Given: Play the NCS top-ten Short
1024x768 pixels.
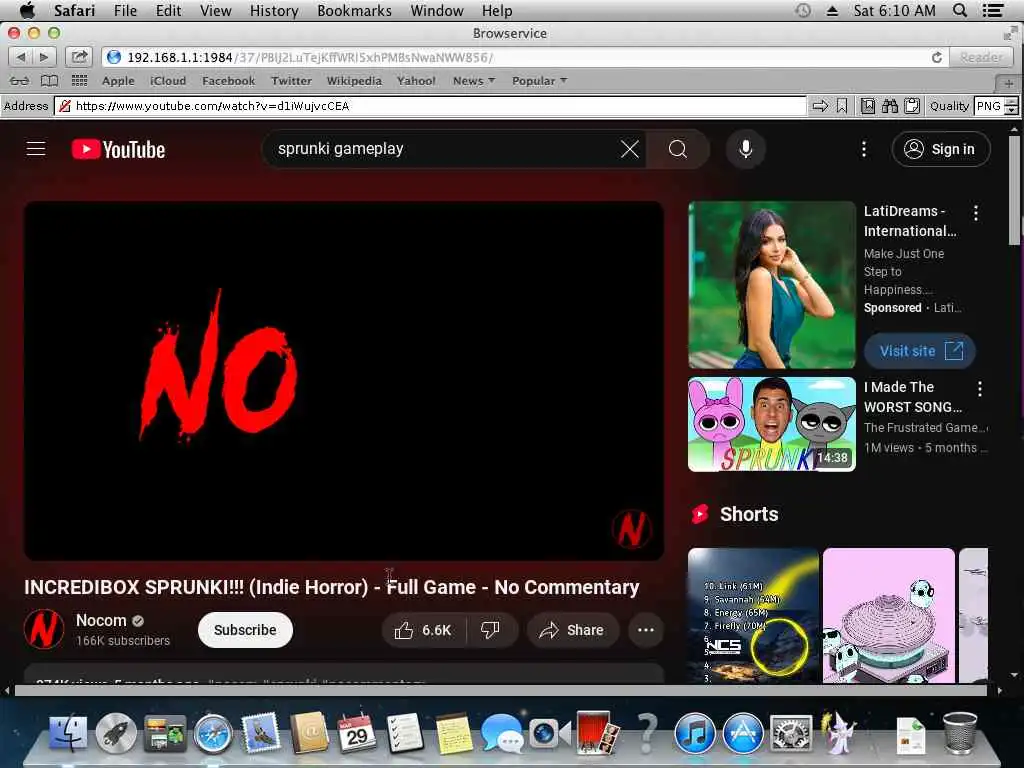Looking at the screenshot, I should (x=753, y=615).
